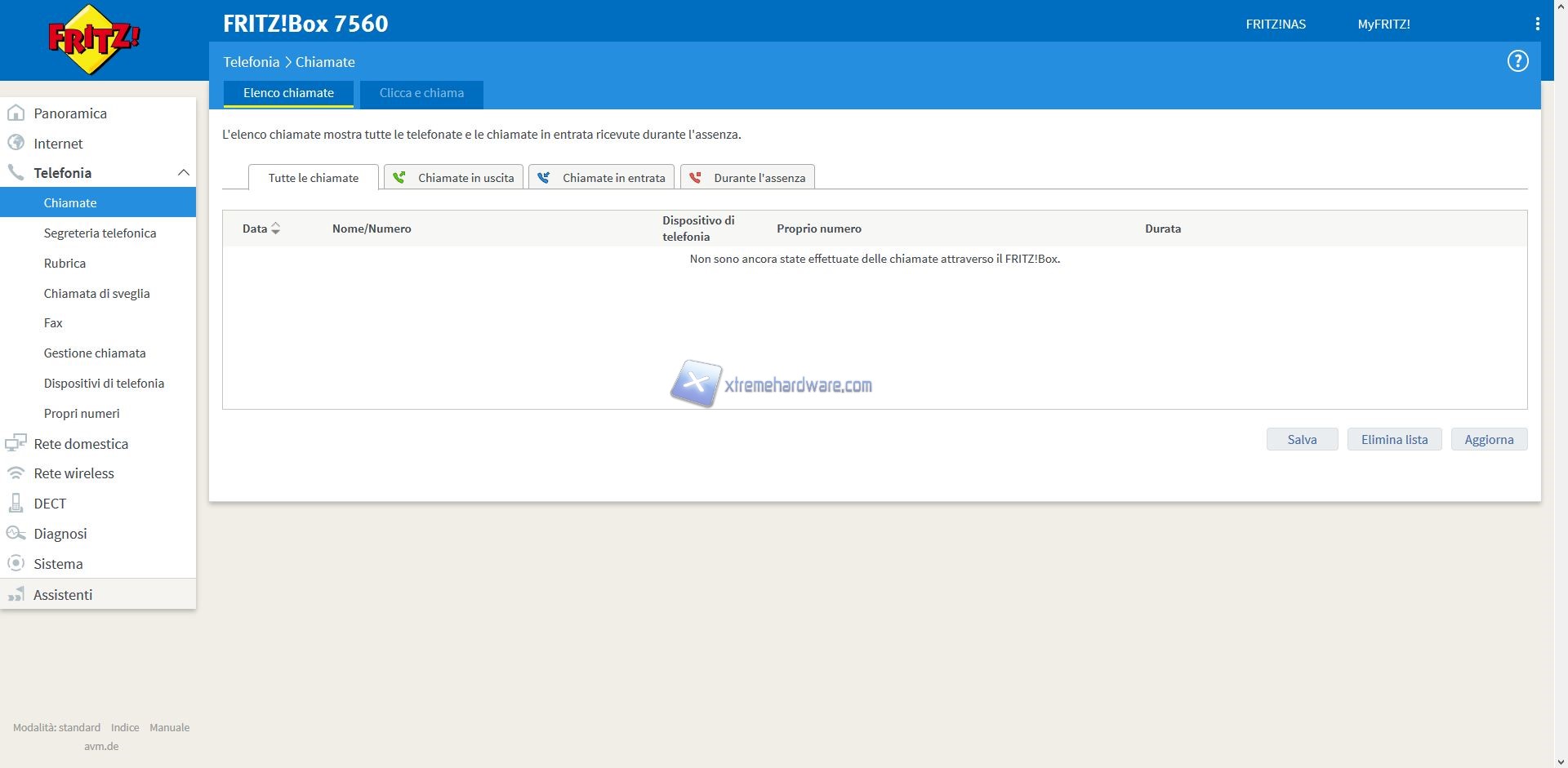Open help via the question mark icon
Image resolution: width=1568 pixels, height=768 pixels.
[x=1517, y=61]
